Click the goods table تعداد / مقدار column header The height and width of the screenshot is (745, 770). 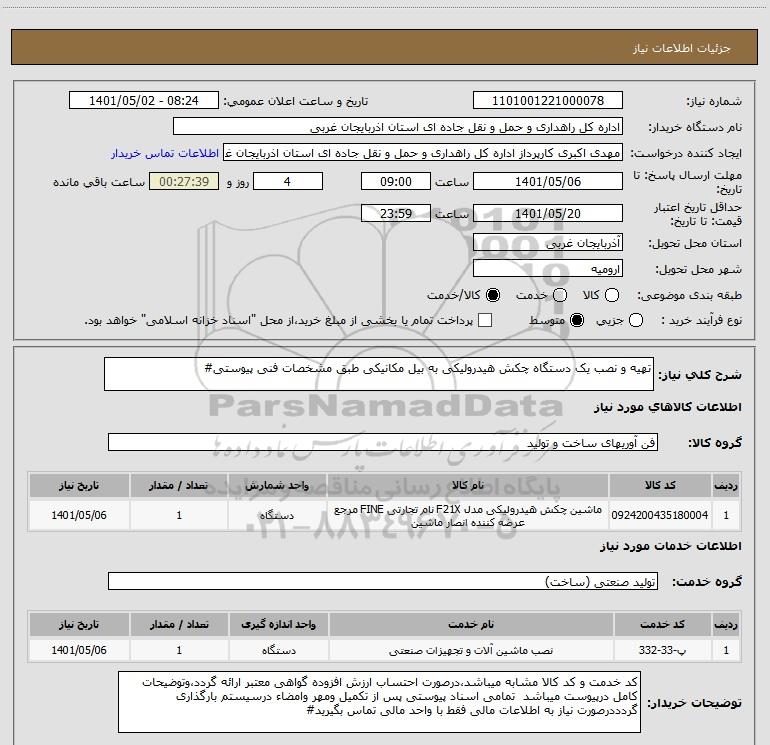point(179,486)
